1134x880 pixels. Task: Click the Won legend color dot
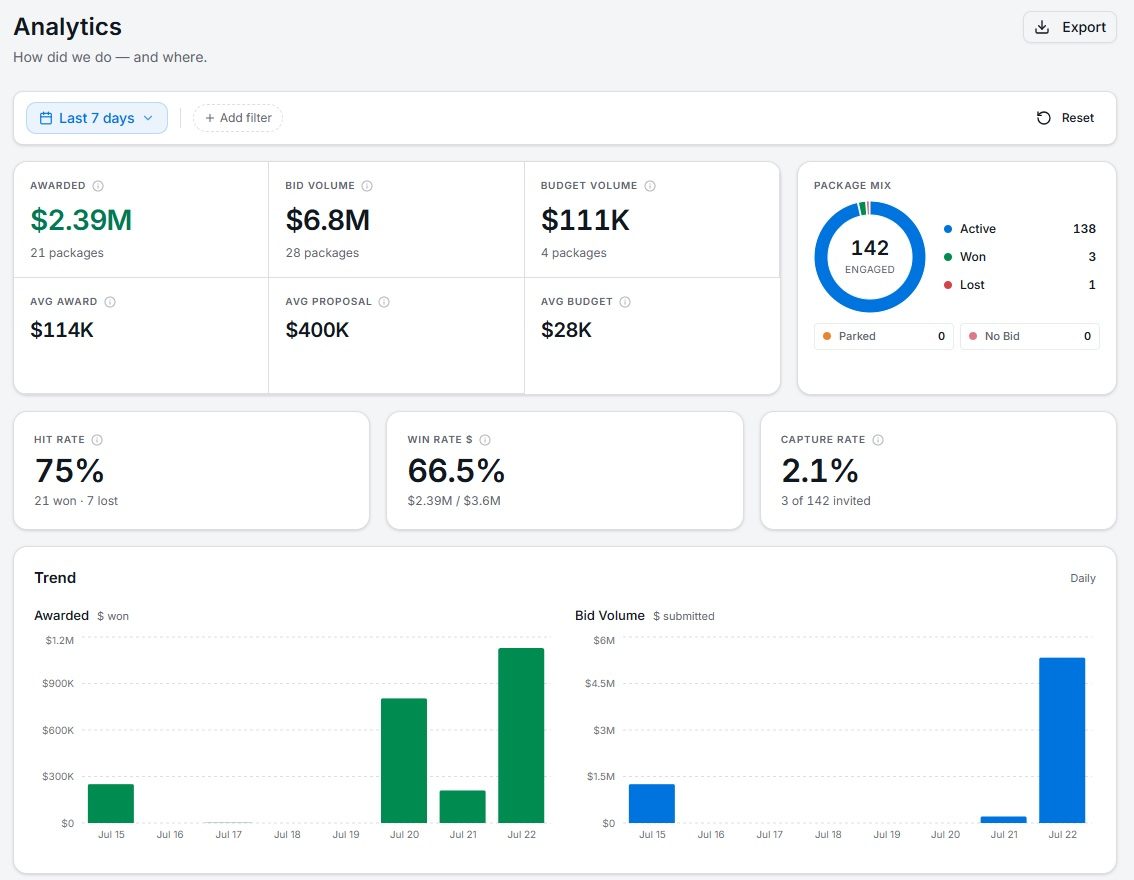point(947,257)
